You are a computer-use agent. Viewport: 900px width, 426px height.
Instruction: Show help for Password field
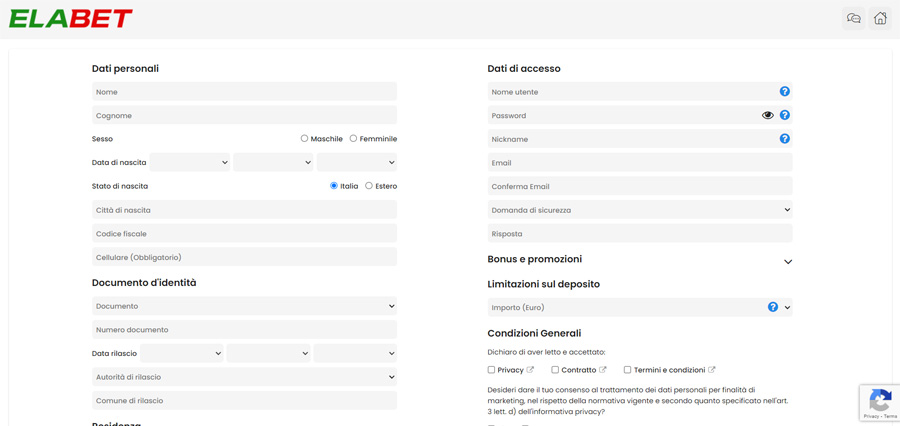click(x=785, y=115)
